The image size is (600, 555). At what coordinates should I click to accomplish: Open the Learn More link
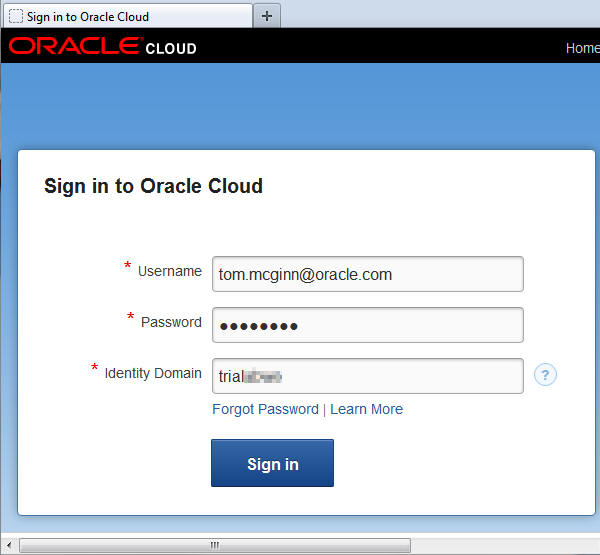pos(366,409)
